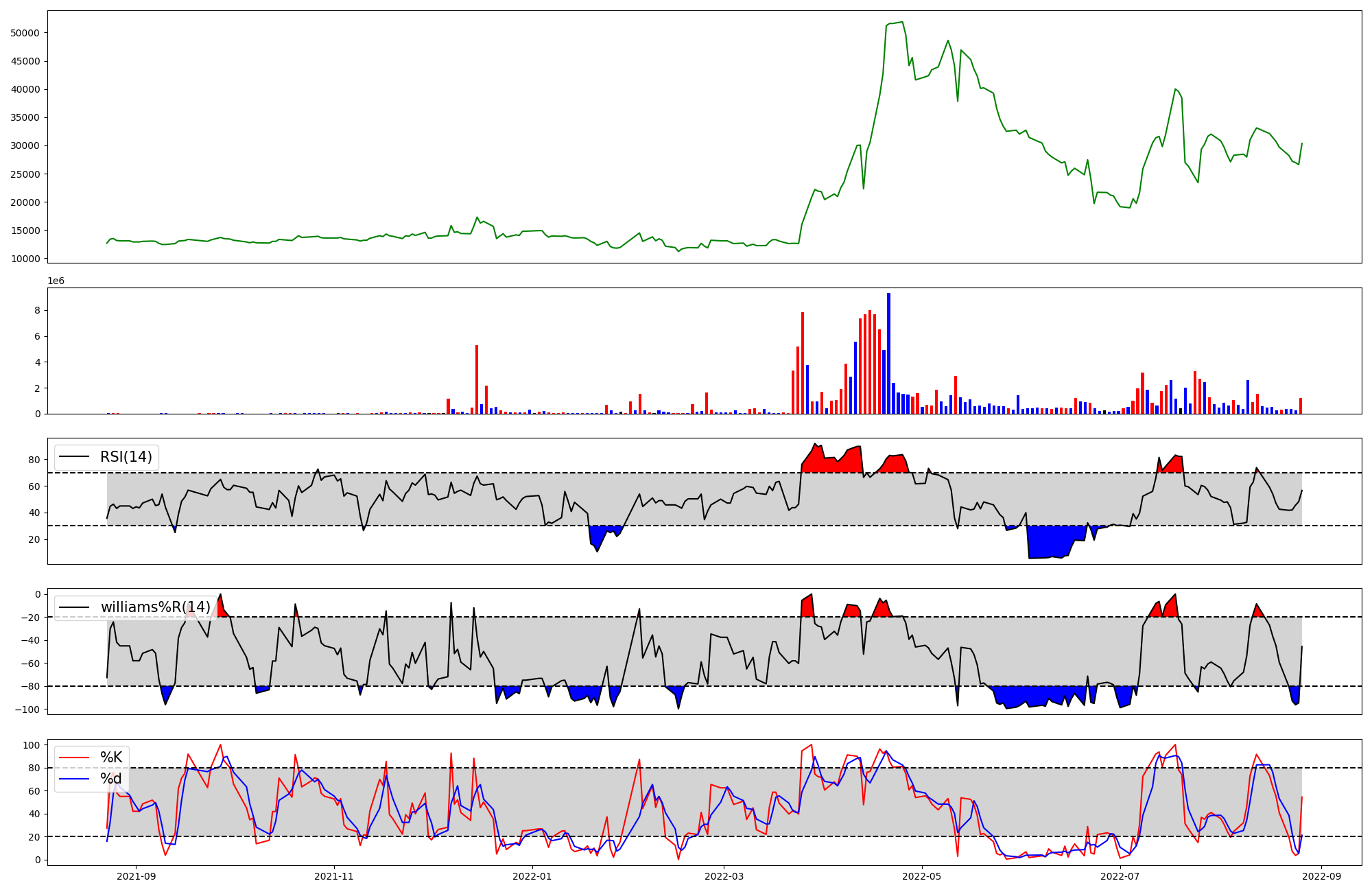Click the 10000 price axis tick label

[25, 259]
